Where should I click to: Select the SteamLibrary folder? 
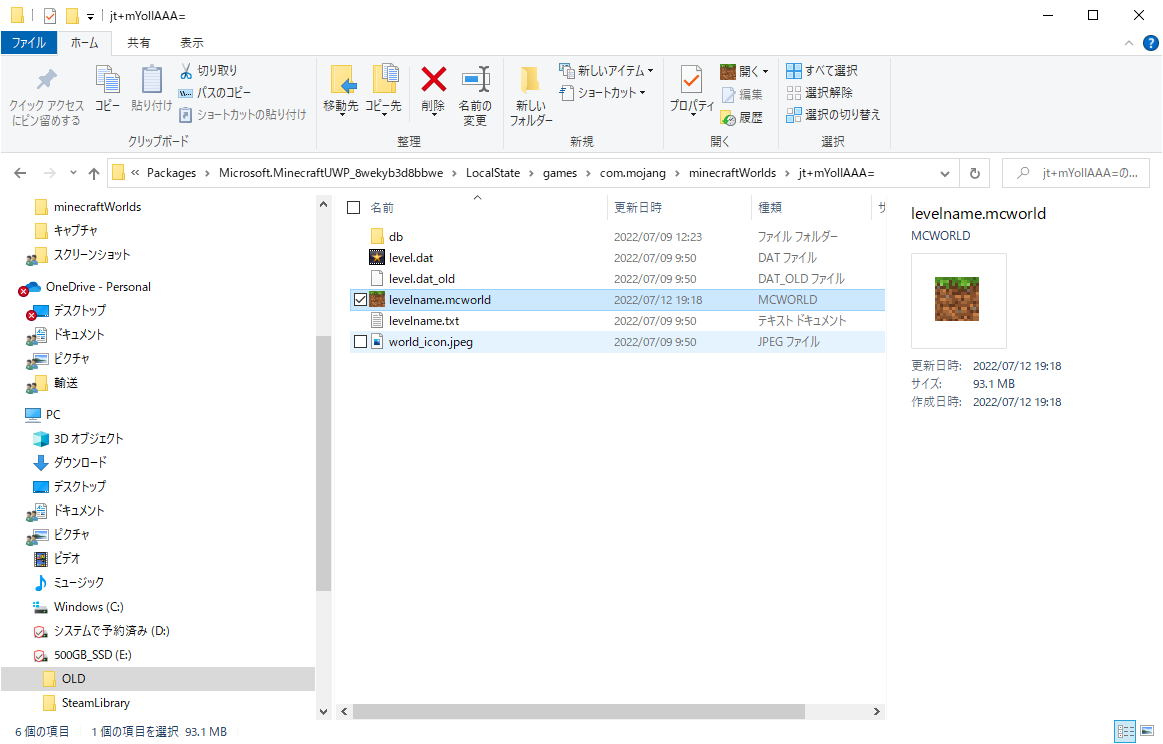point(96,702)
